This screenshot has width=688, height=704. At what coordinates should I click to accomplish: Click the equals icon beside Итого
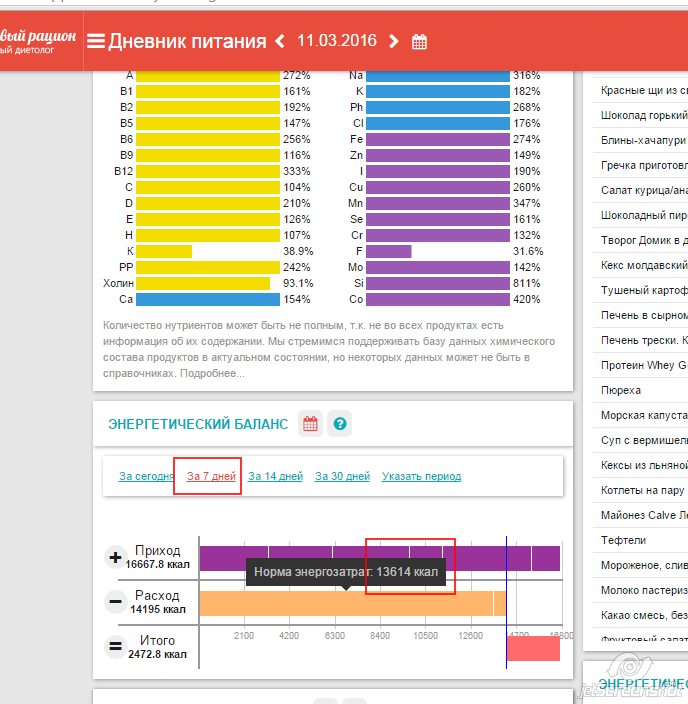coord(115,647)
